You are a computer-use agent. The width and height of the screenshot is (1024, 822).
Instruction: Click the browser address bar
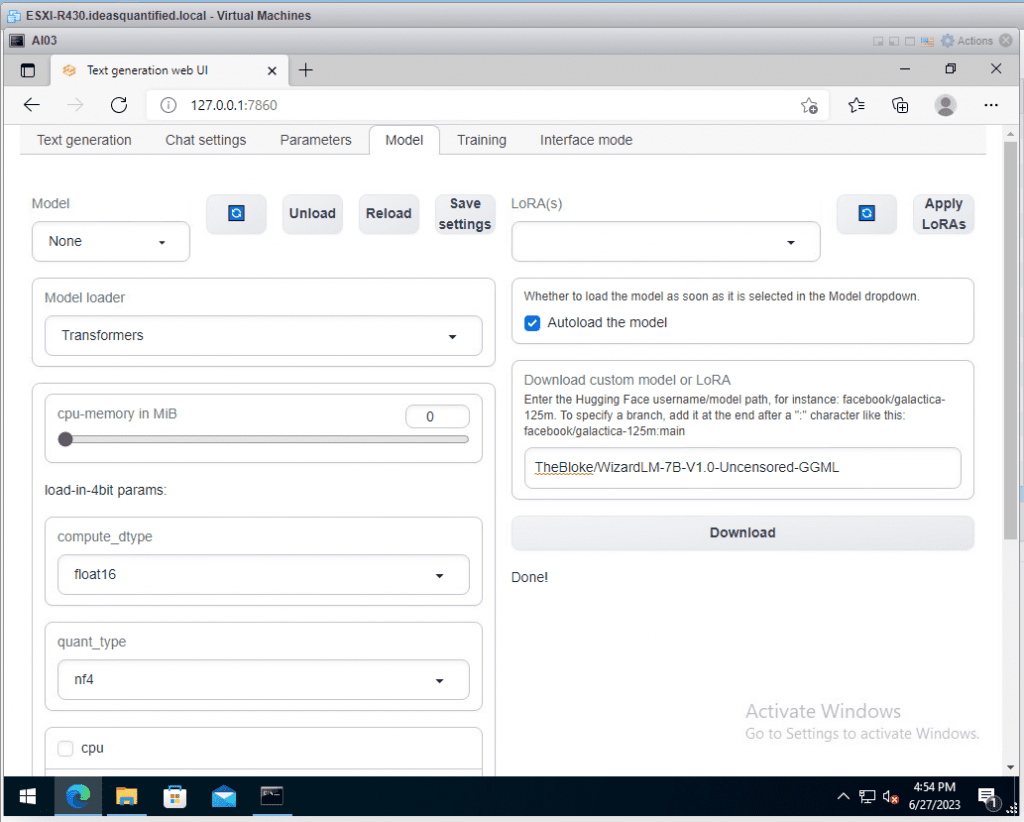pyautogui.click(x=487, y=105)
